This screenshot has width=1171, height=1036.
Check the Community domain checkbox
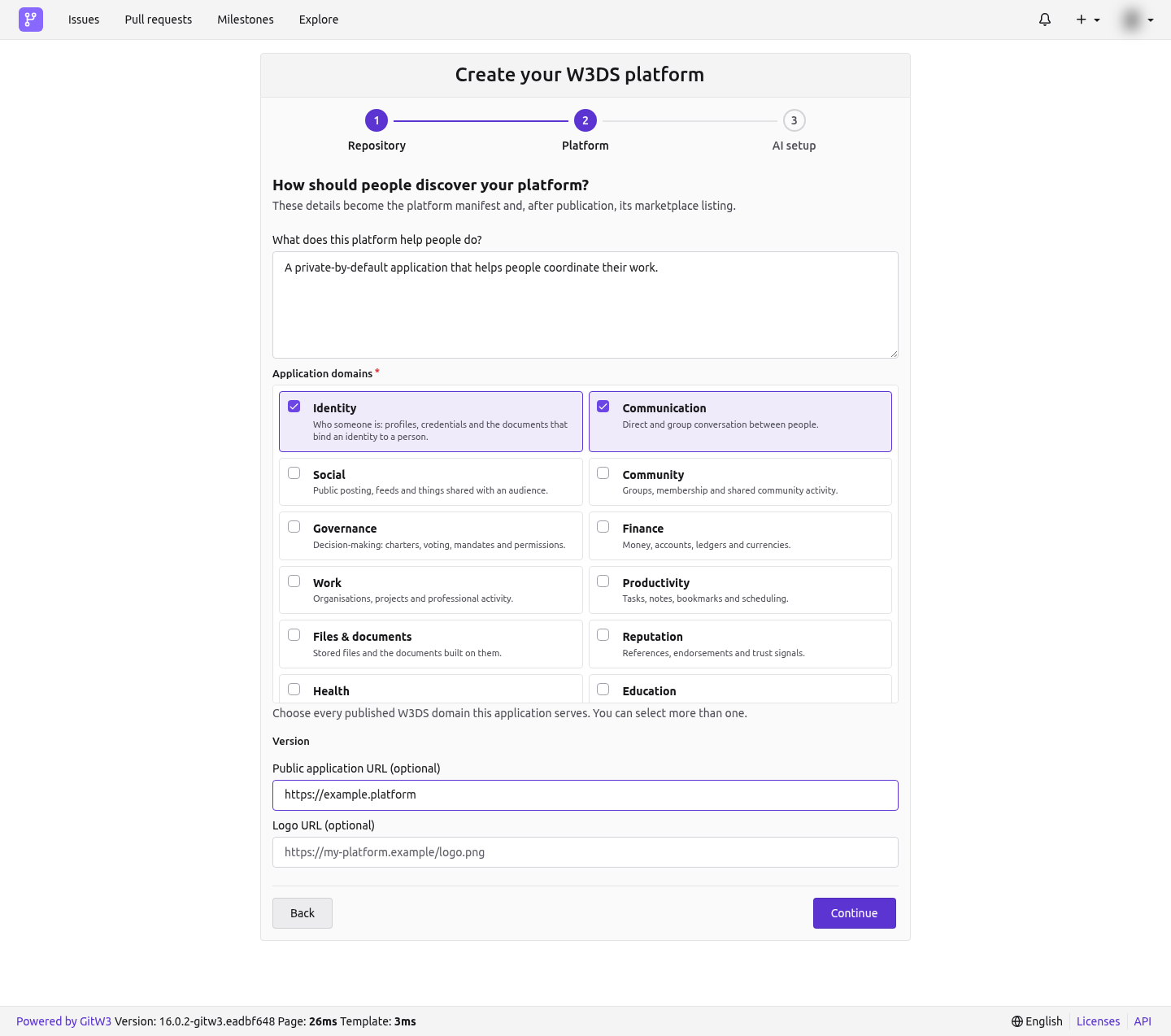[603, 473]
